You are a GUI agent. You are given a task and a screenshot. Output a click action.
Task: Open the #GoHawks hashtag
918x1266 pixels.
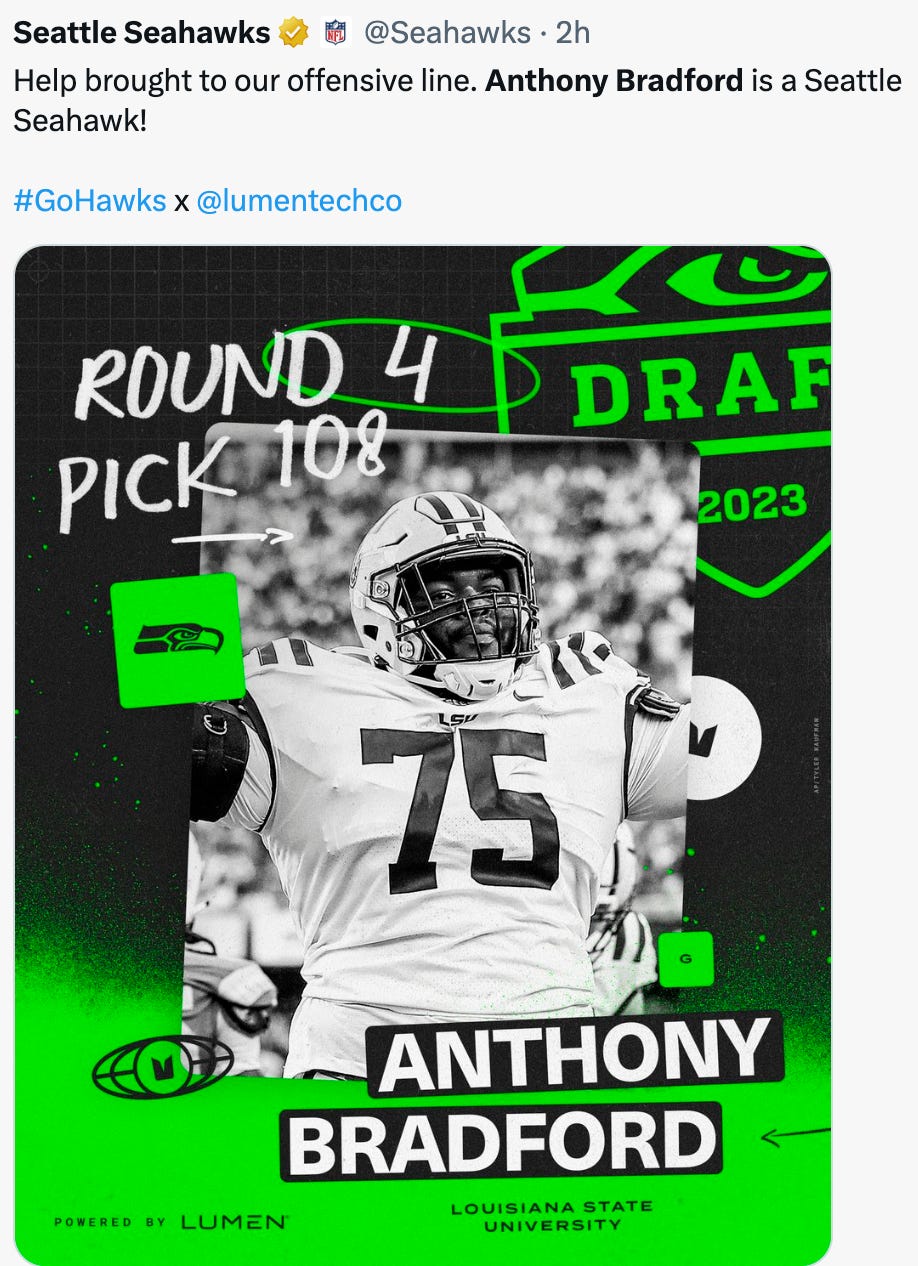point(90,201)
